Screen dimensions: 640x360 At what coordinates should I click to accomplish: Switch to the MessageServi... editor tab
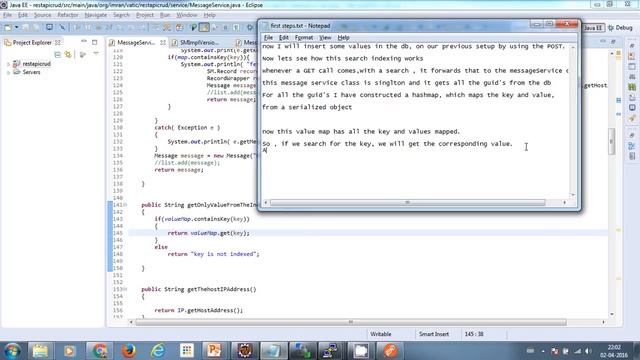pos(136,42)
